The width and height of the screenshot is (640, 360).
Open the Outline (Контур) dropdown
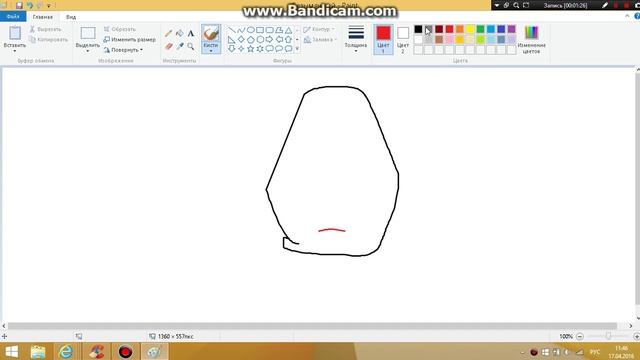pos(320,29)
